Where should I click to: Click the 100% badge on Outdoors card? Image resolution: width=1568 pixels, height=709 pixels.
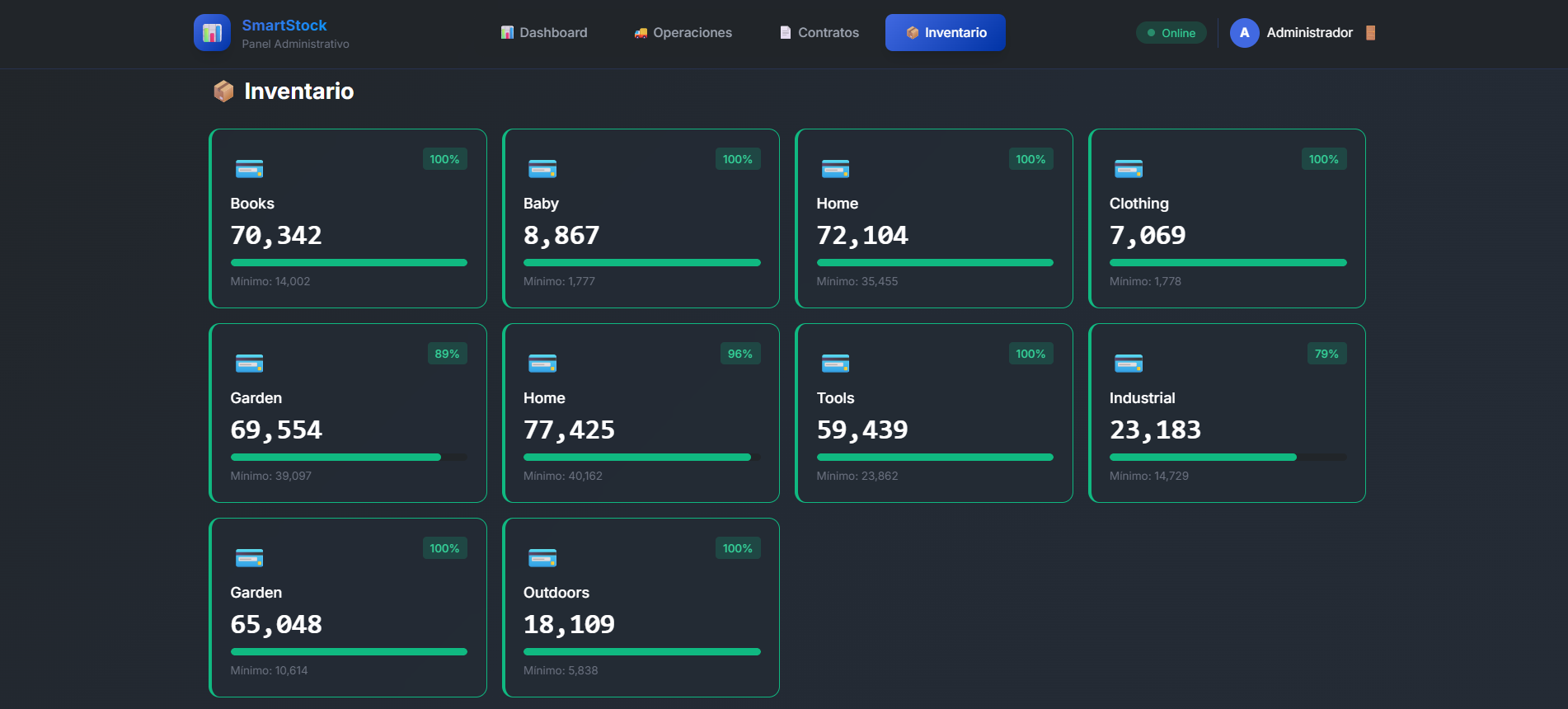click(738, 548)
